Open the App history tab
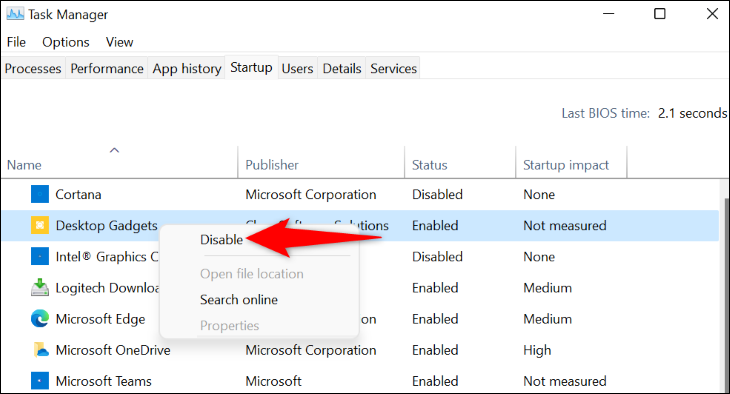The height and width of the screenshot is (394, 730). click(187, 68)
